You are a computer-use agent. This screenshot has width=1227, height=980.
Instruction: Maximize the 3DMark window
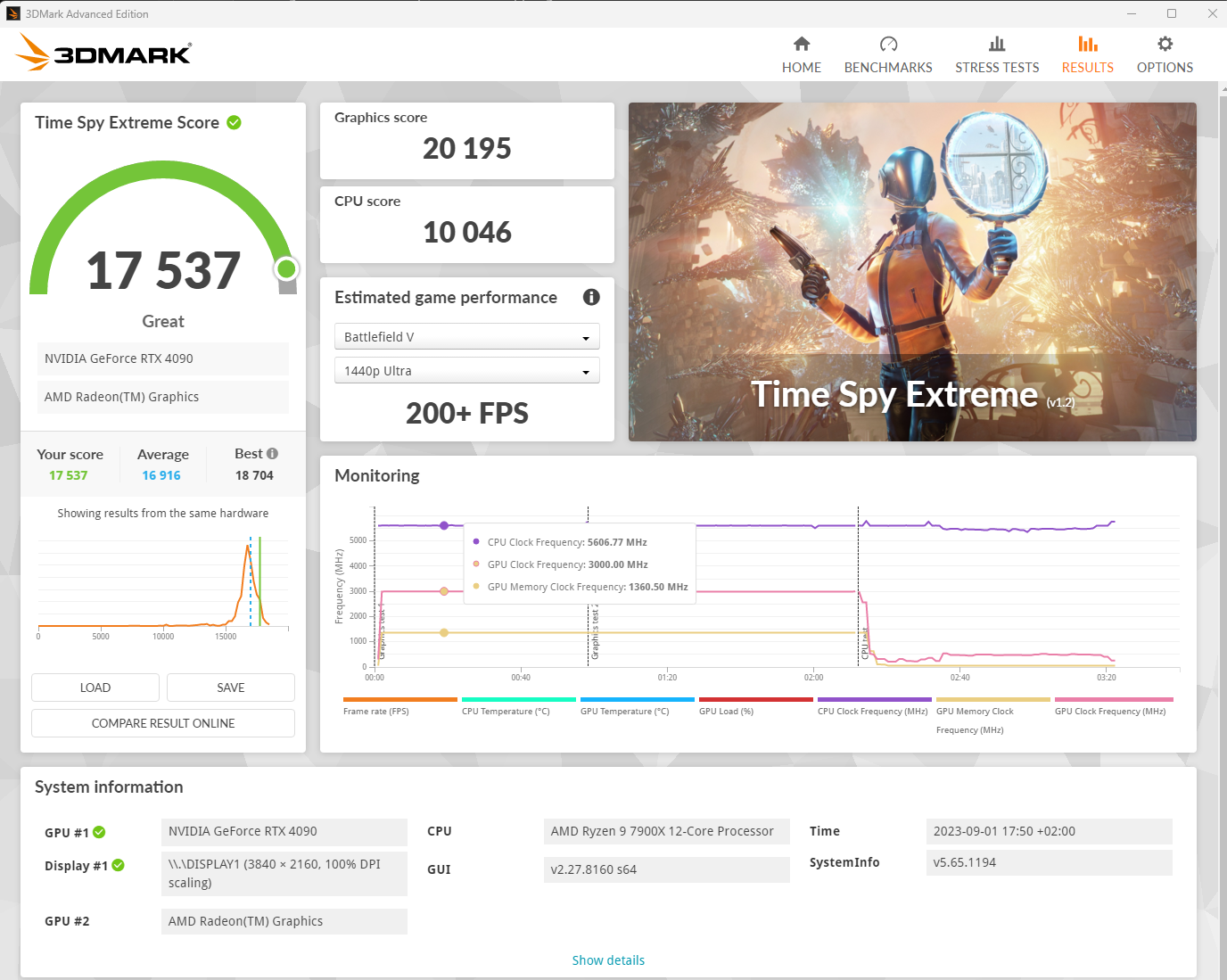pos(1172,13)
